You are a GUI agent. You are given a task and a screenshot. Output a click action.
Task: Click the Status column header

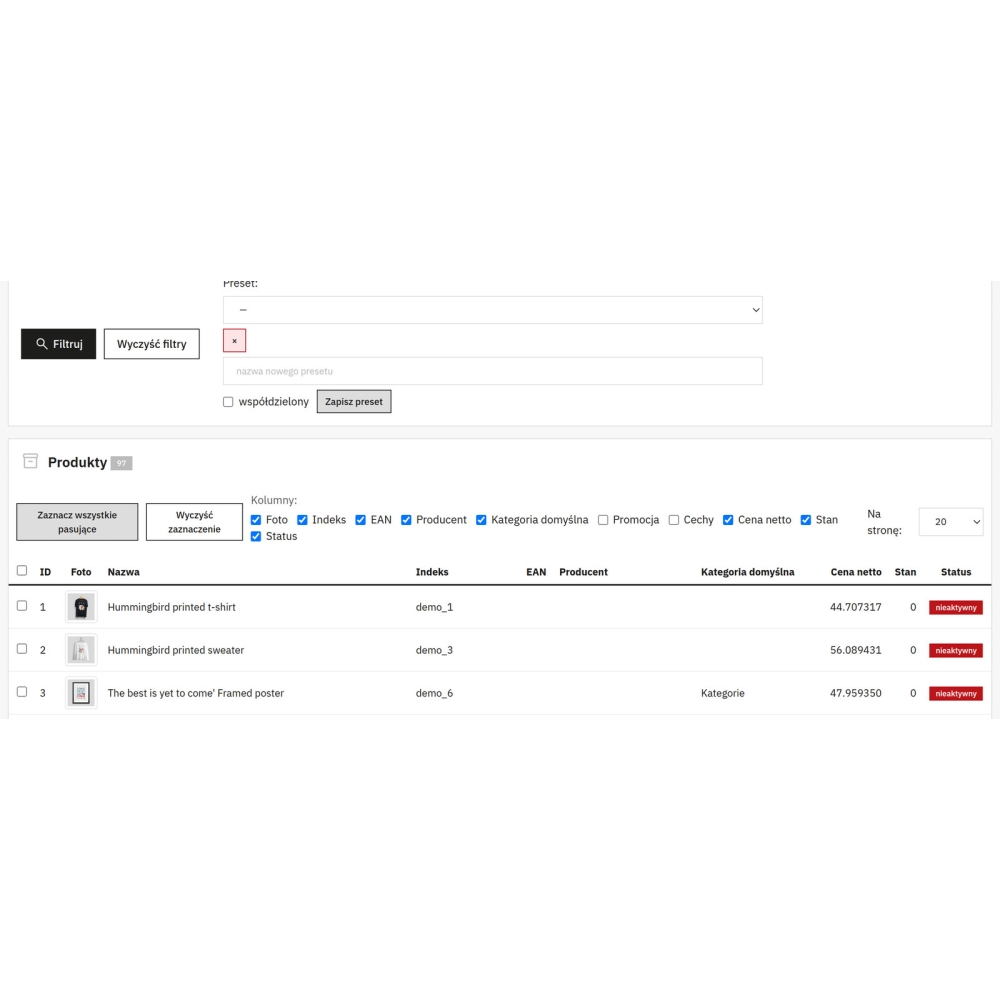[x=956, y=572]
